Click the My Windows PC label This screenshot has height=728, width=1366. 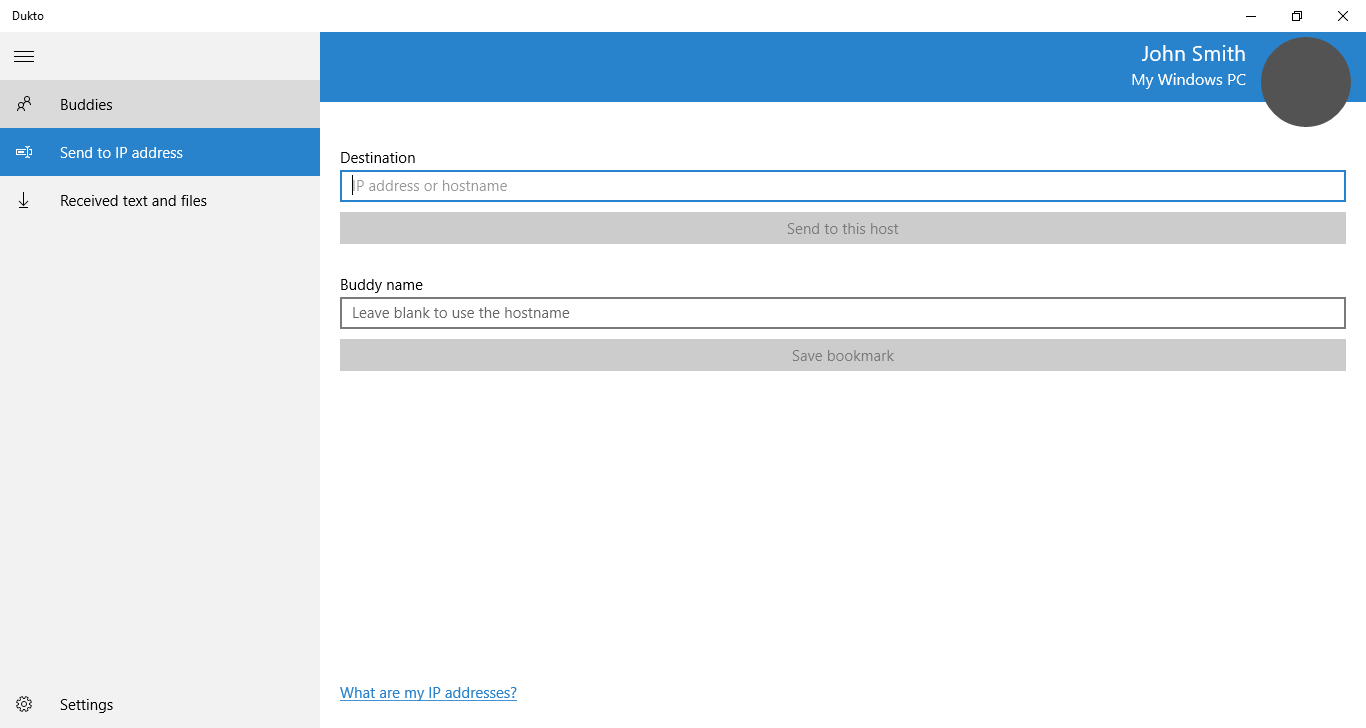pos(1189,80)
